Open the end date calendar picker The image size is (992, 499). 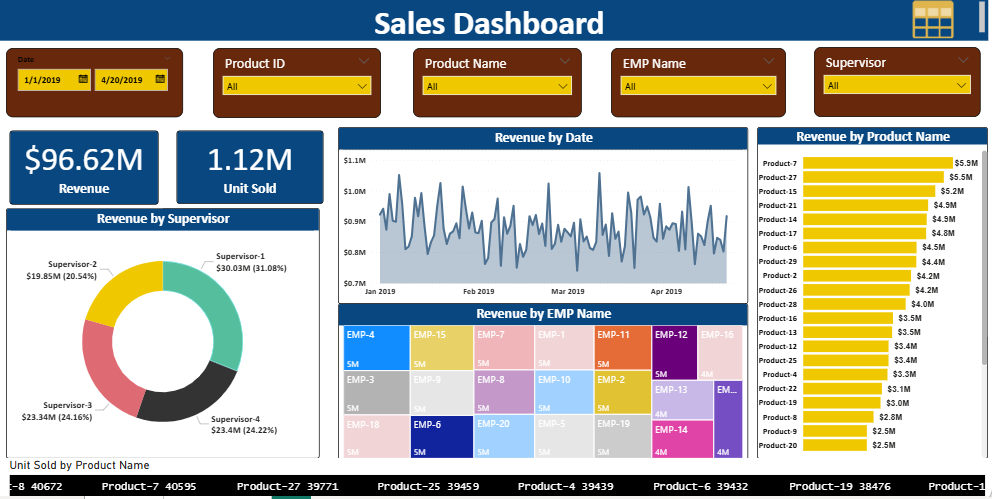(x=163, y=79)
